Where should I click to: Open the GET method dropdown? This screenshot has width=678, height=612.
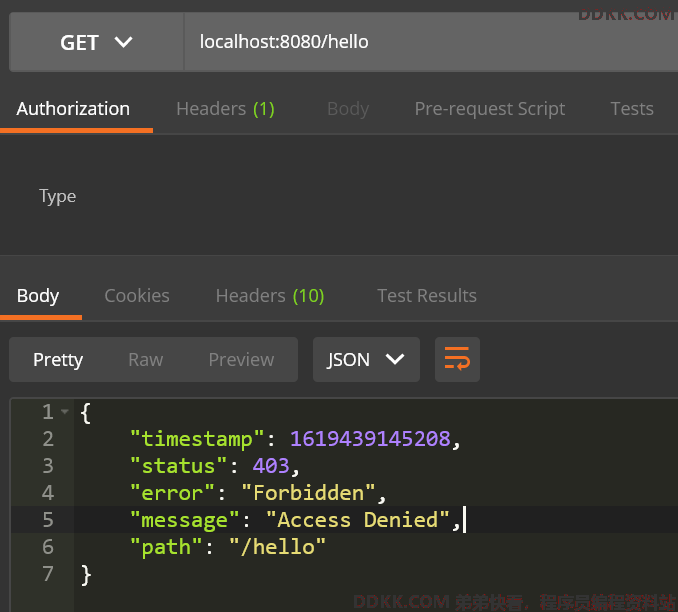[96, 42]
